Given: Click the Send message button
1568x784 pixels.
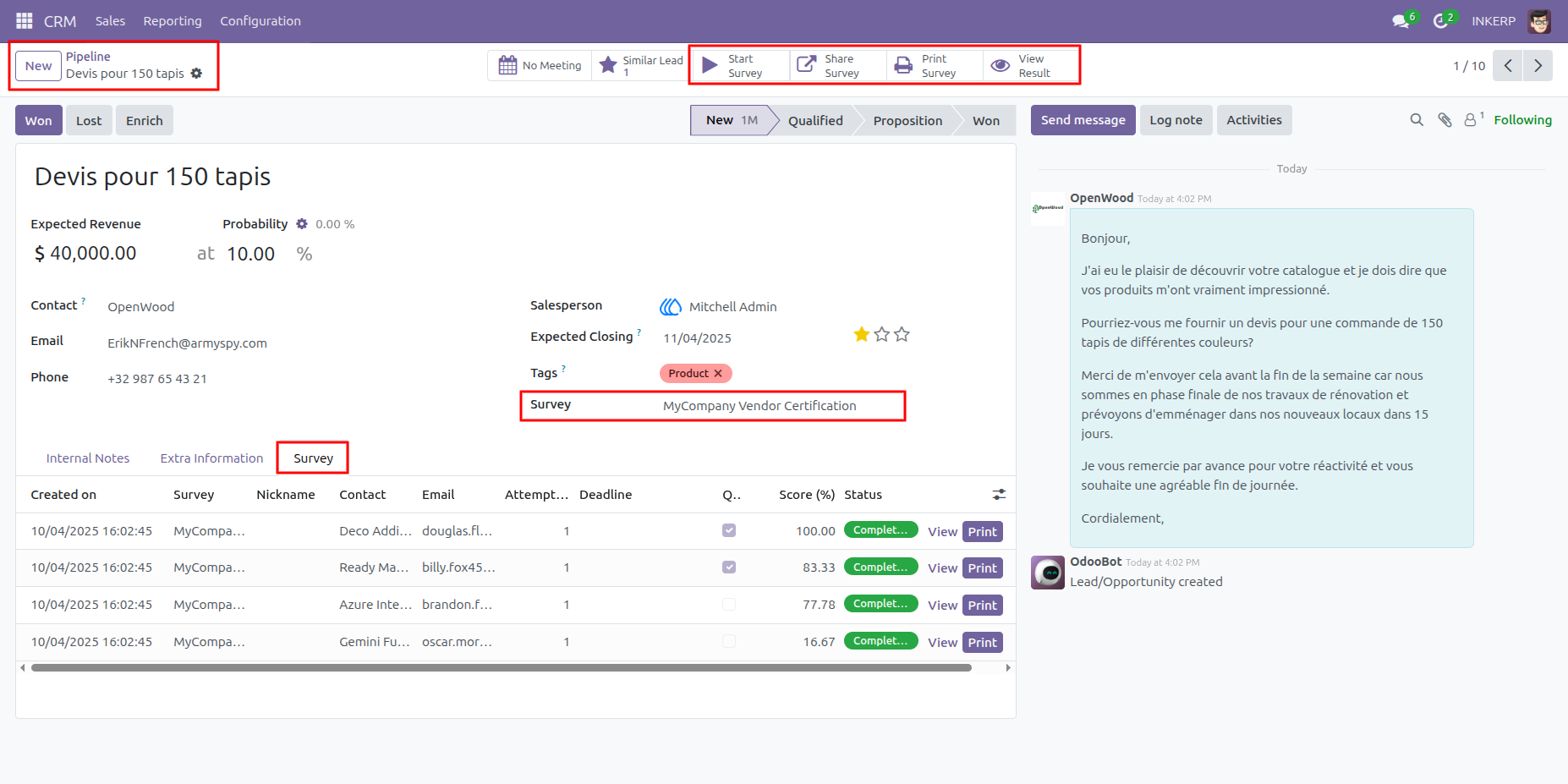Looking at the screenshot, I should [1083, 120].
